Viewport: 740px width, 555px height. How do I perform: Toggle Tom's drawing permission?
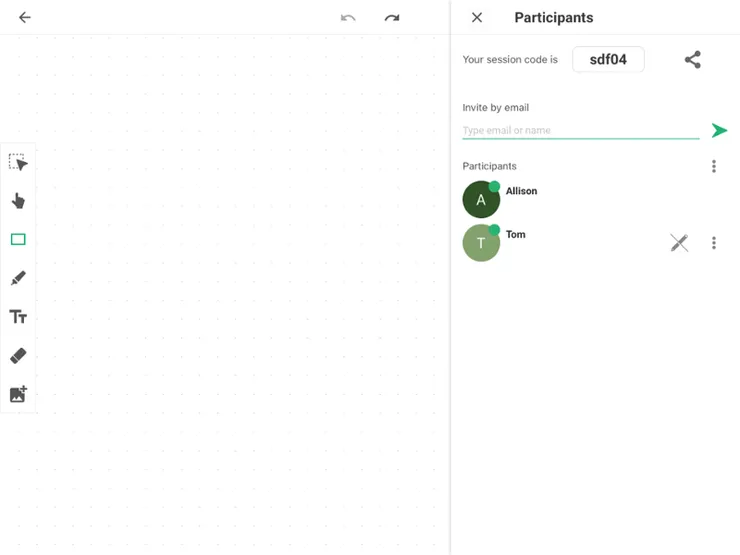click(x=679, y=243)
